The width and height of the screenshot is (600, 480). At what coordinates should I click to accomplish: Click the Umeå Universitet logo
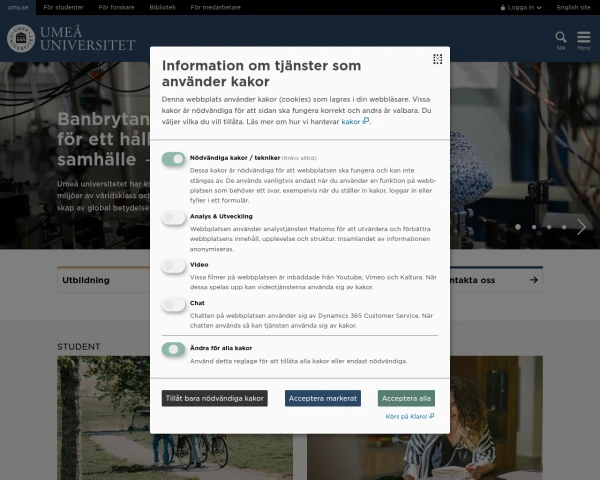[x=71, y=39]
